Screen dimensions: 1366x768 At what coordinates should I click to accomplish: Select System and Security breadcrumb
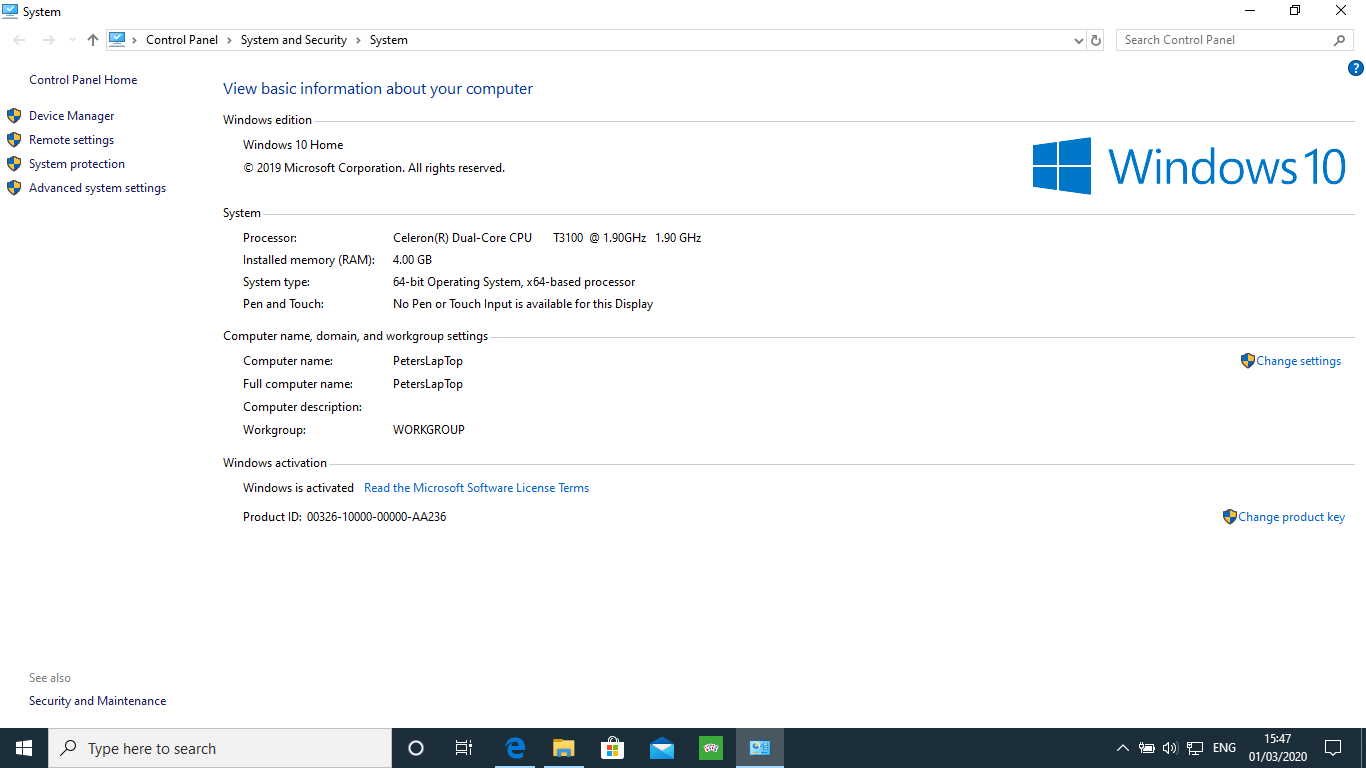(294, 40)
